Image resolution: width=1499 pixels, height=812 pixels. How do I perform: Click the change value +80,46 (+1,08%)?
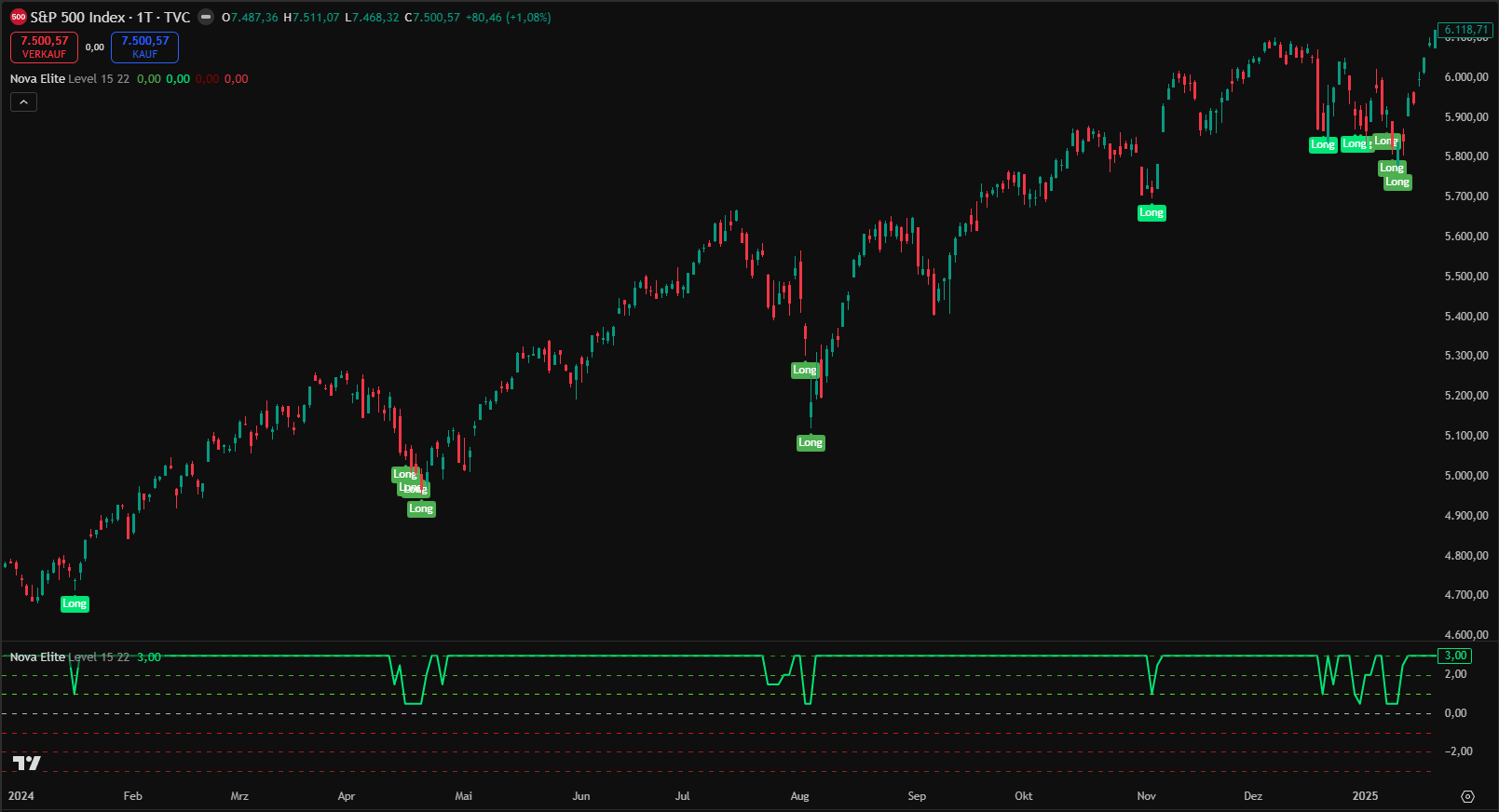pyautogui.click(x=508, y=18)
